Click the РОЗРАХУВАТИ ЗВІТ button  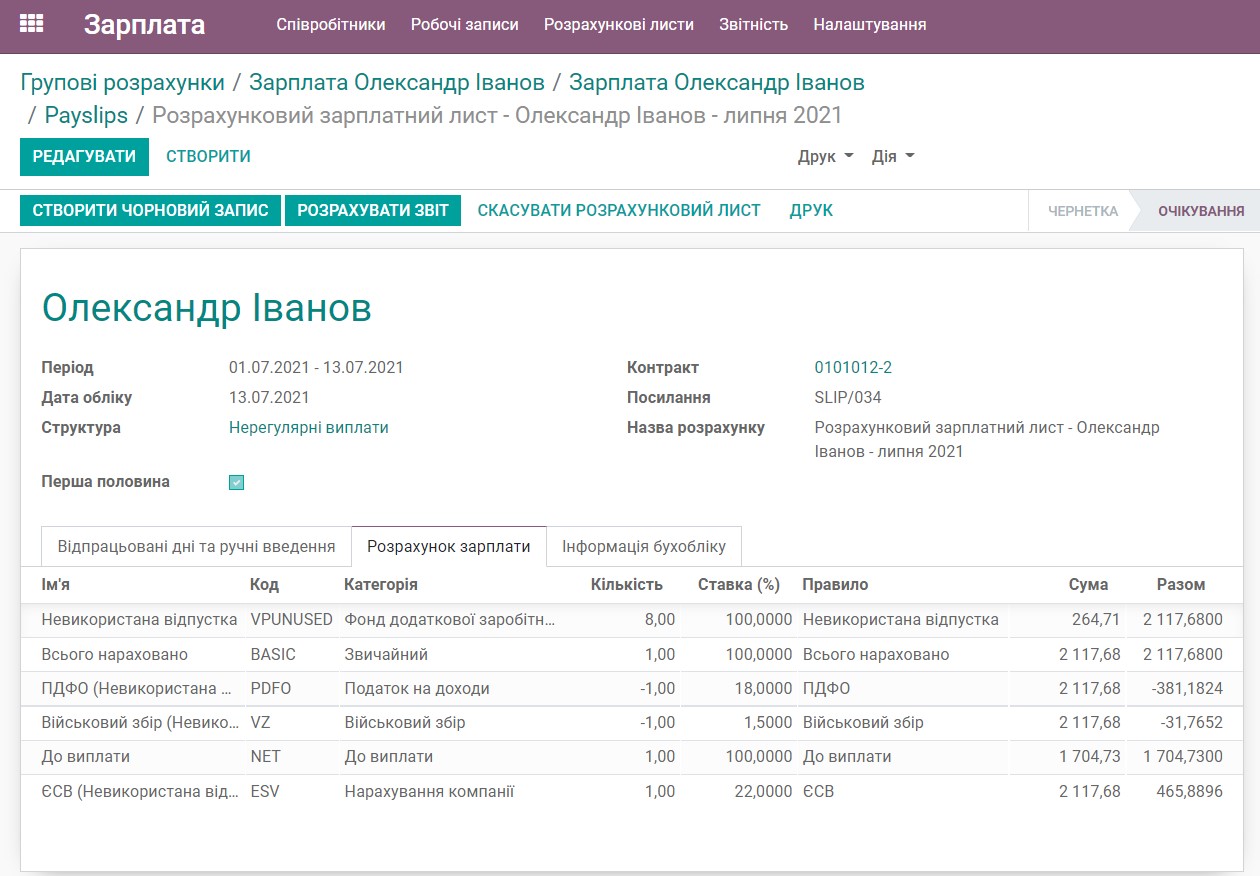point(373,210)
